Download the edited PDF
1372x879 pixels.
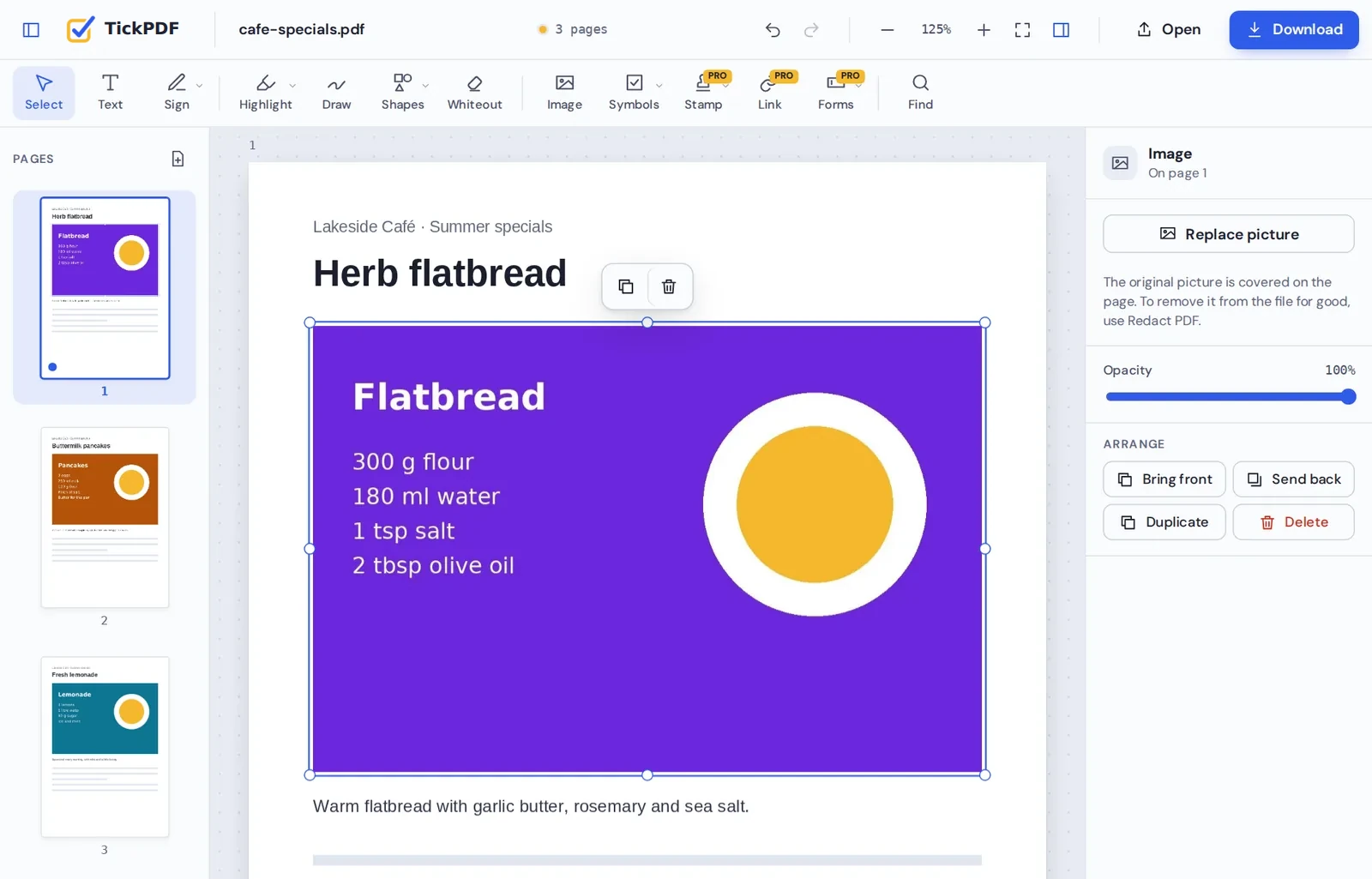(1294, 29)
